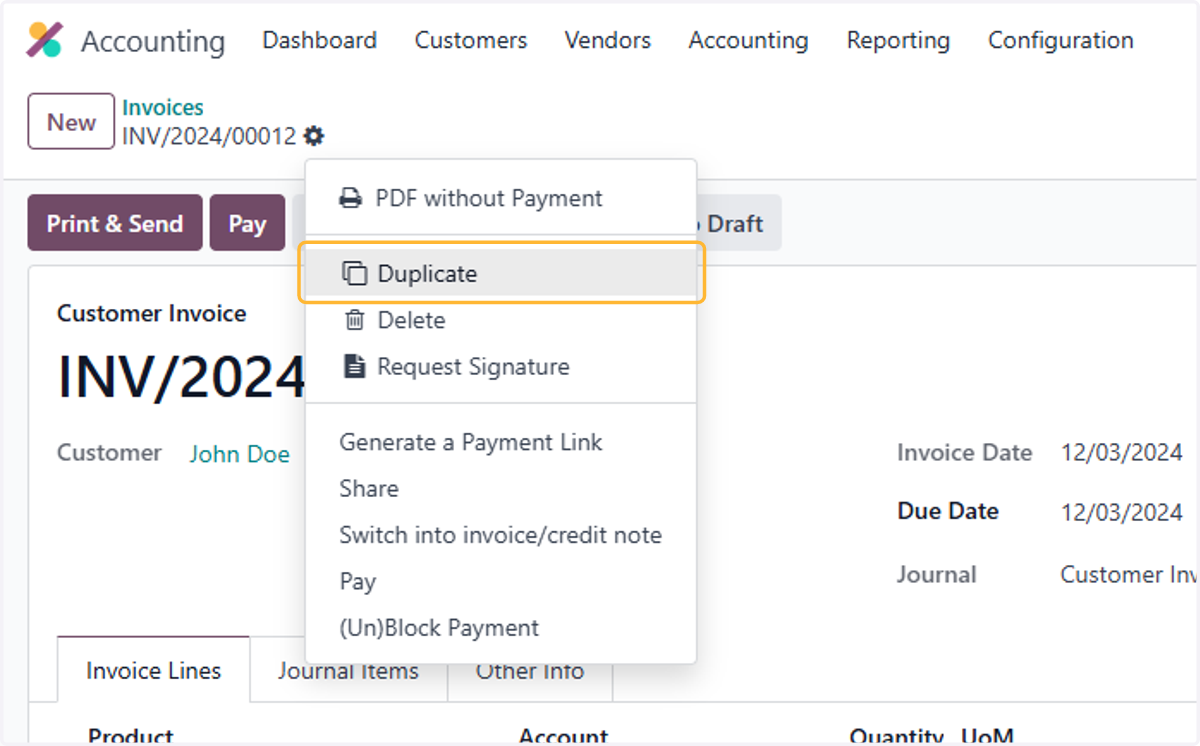The image size is (1200, 746).
Task: Open the gear actions icon beside INV/2024/00012
Action: [314, 136]
